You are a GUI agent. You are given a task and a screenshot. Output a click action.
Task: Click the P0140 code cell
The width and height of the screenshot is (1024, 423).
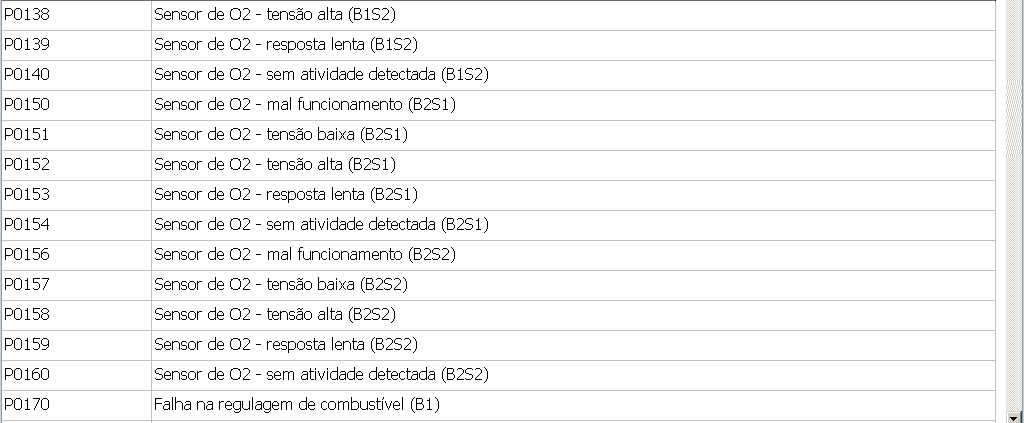coord(27,75)
